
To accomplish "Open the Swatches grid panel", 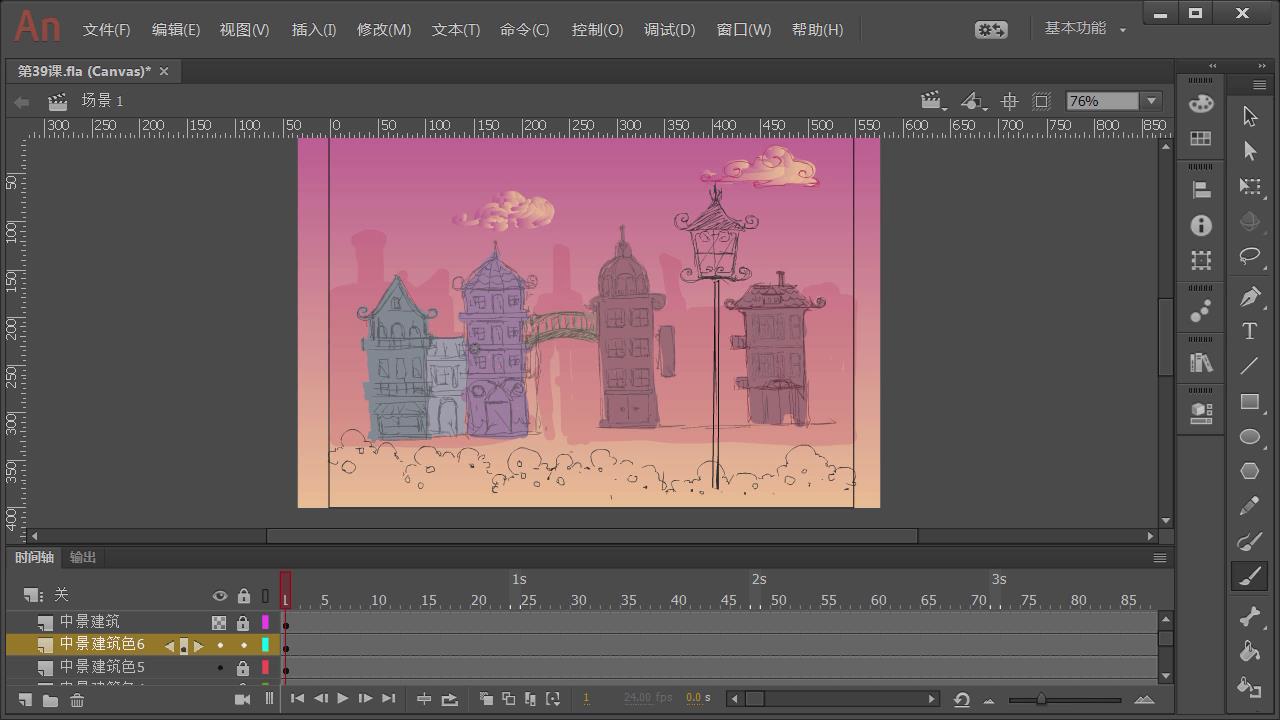I will click(x=1201, y=139).
